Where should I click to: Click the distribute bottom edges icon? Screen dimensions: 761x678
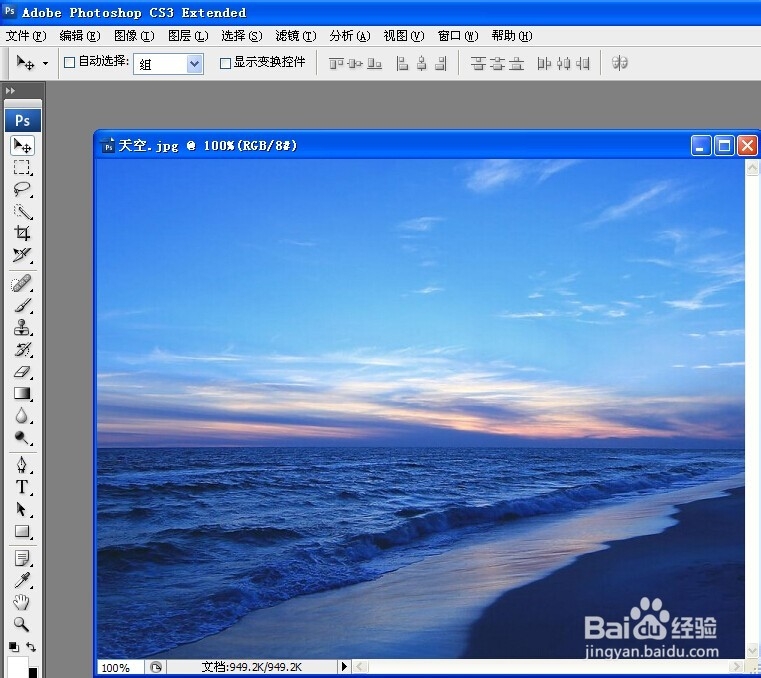point(516,63)
